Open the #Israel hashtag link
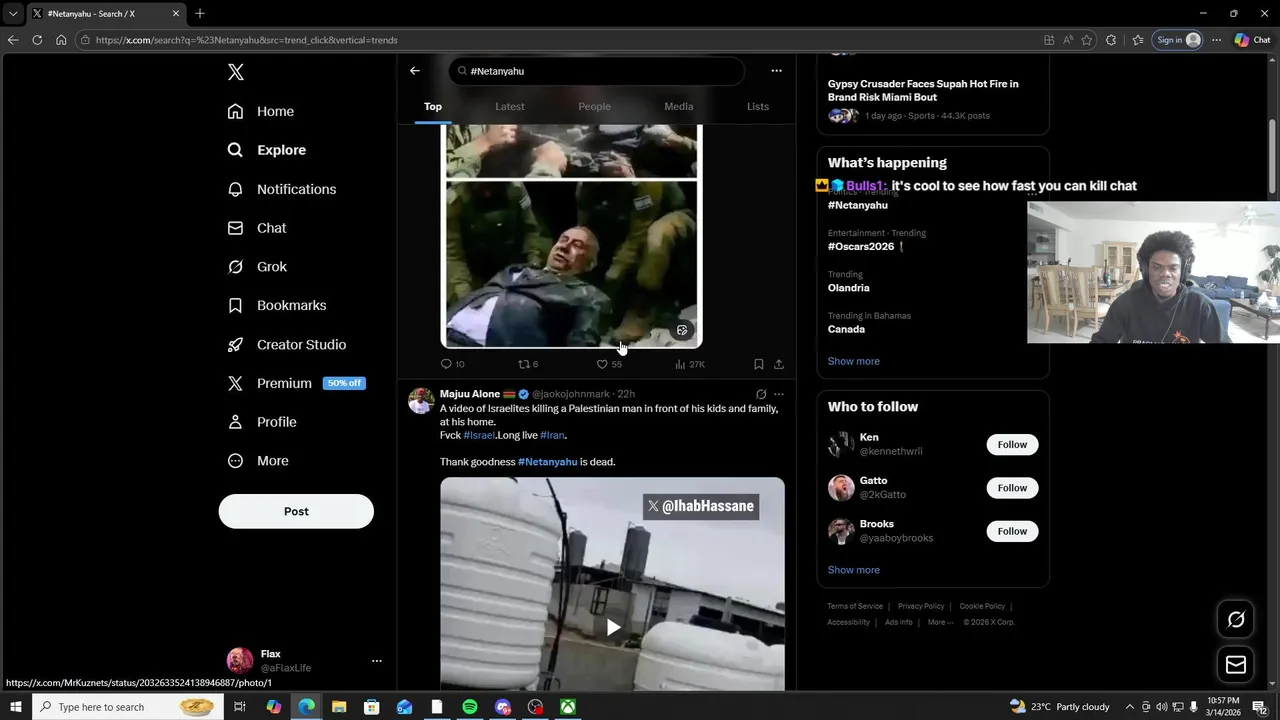The image size is (1280, 720). (x=479, y=435)
